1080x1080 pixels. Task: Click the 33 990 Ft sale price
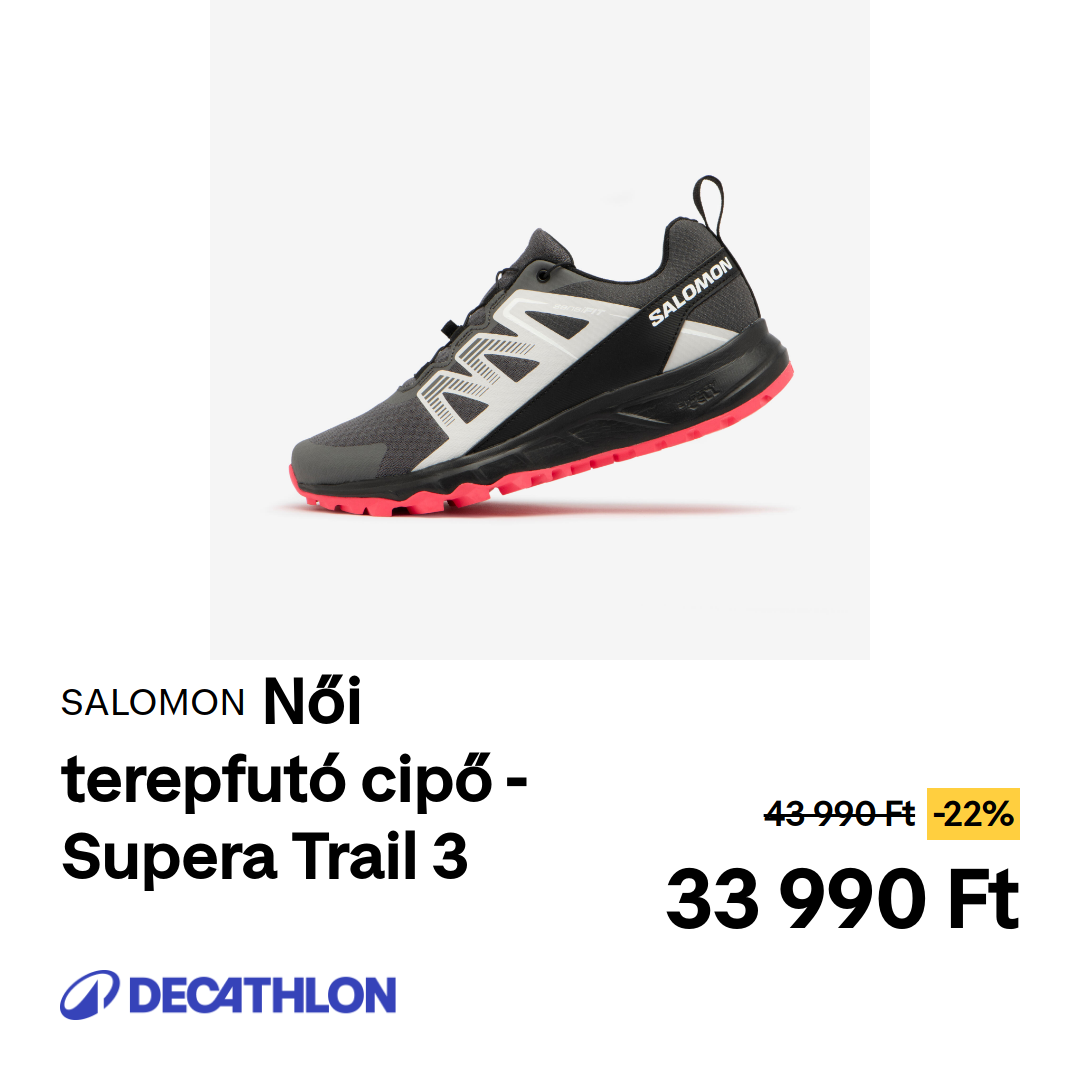click(x=842, y=899)
